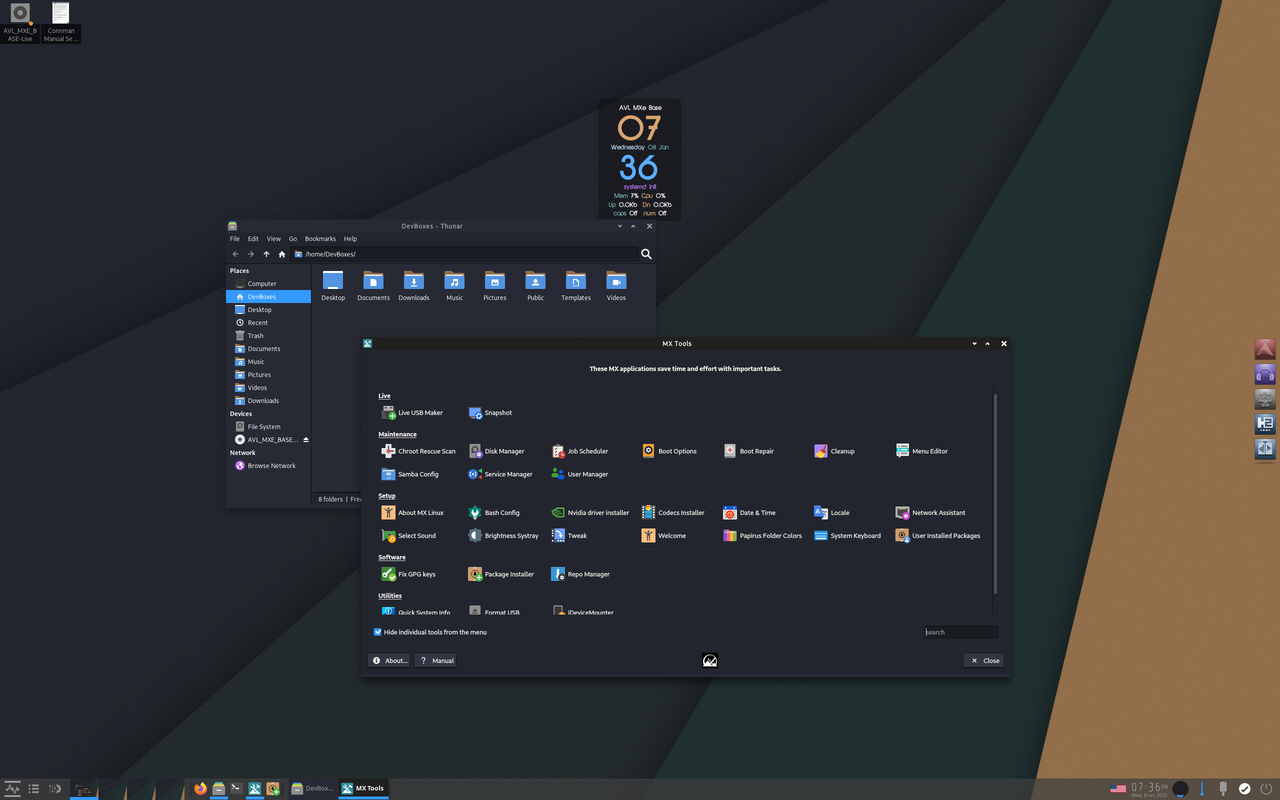Open the Cleanup tool
Screen dimensions: 1280x800
[834, 451]
